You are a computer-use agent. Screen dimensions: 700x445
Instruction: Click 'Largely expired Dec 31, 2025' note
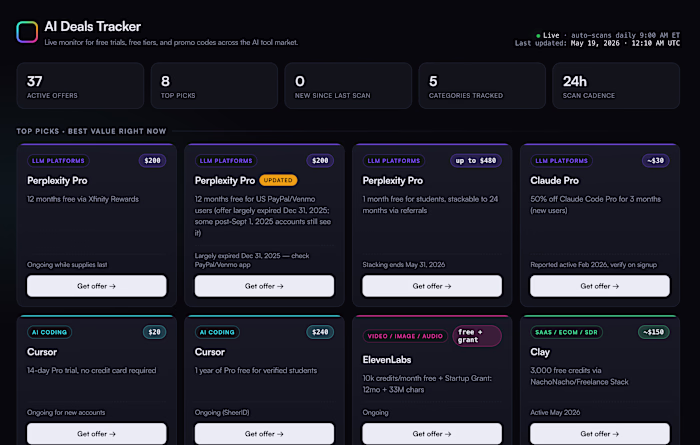[x=252, y=260]
